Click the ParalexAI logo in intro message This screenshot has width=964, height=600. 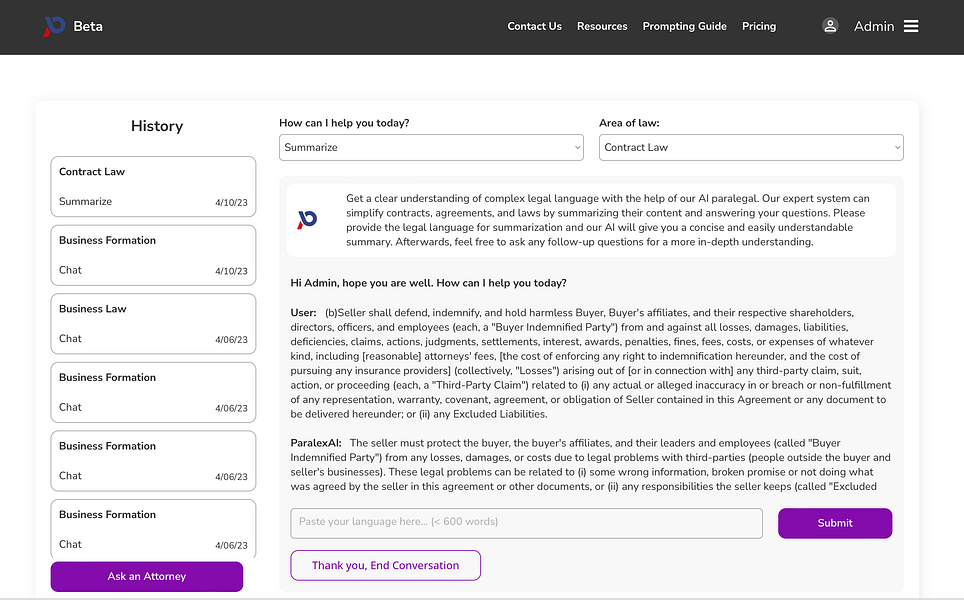click(x=307, y=219)
